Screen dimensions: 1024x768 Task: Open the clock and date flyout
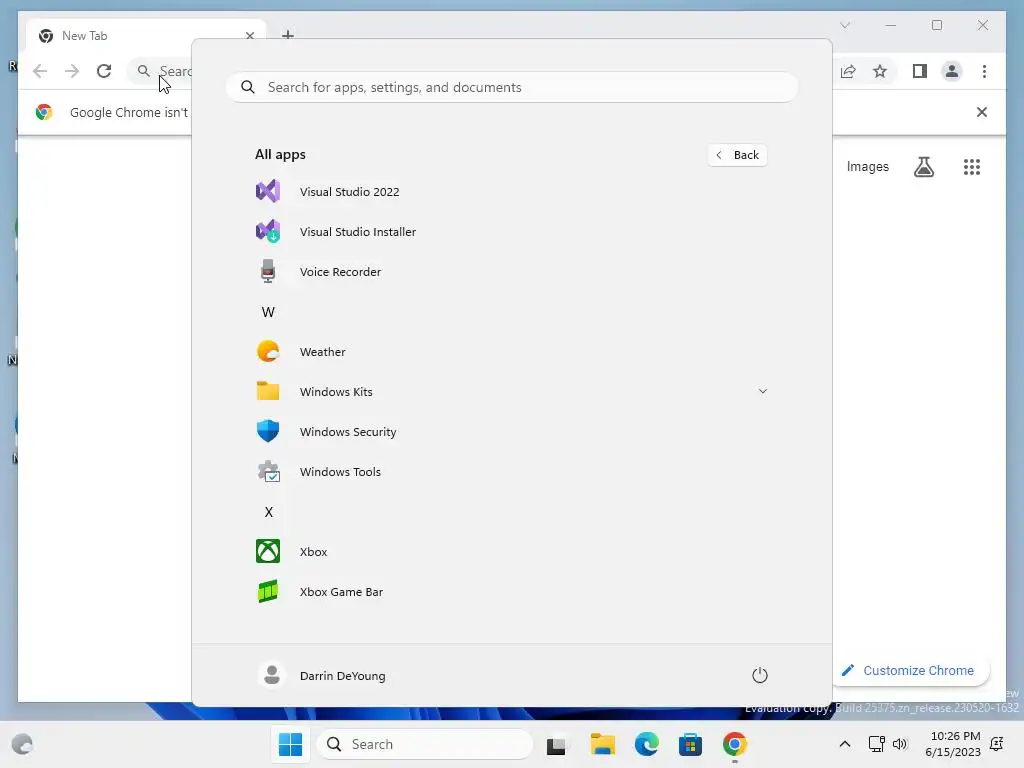coord(953,744)
